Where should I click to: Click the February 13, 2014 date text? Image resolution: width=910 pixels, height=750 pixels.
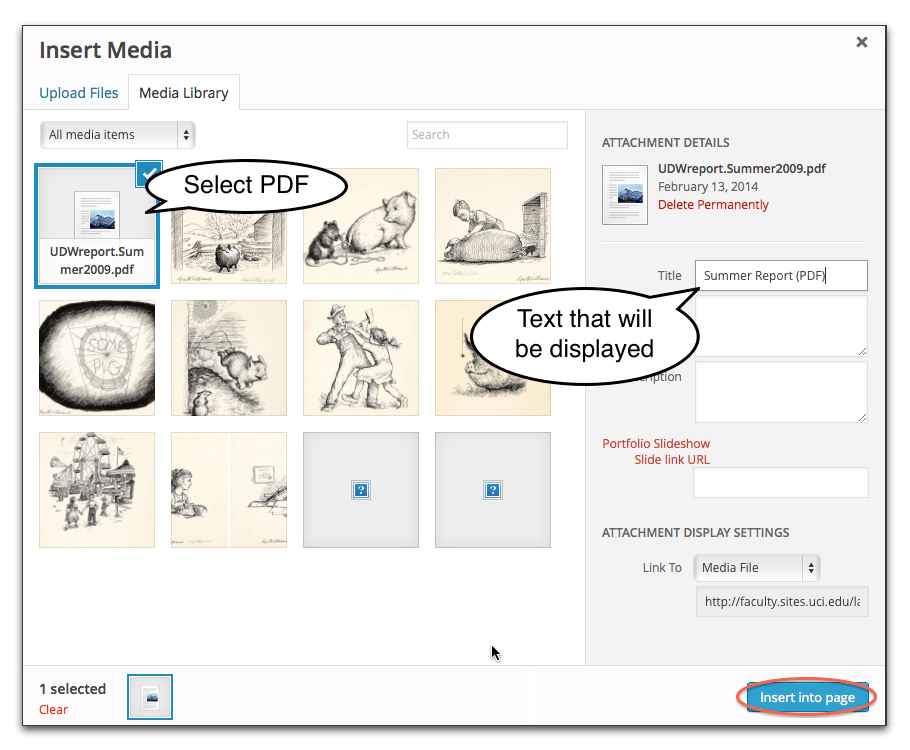[707, 186]
